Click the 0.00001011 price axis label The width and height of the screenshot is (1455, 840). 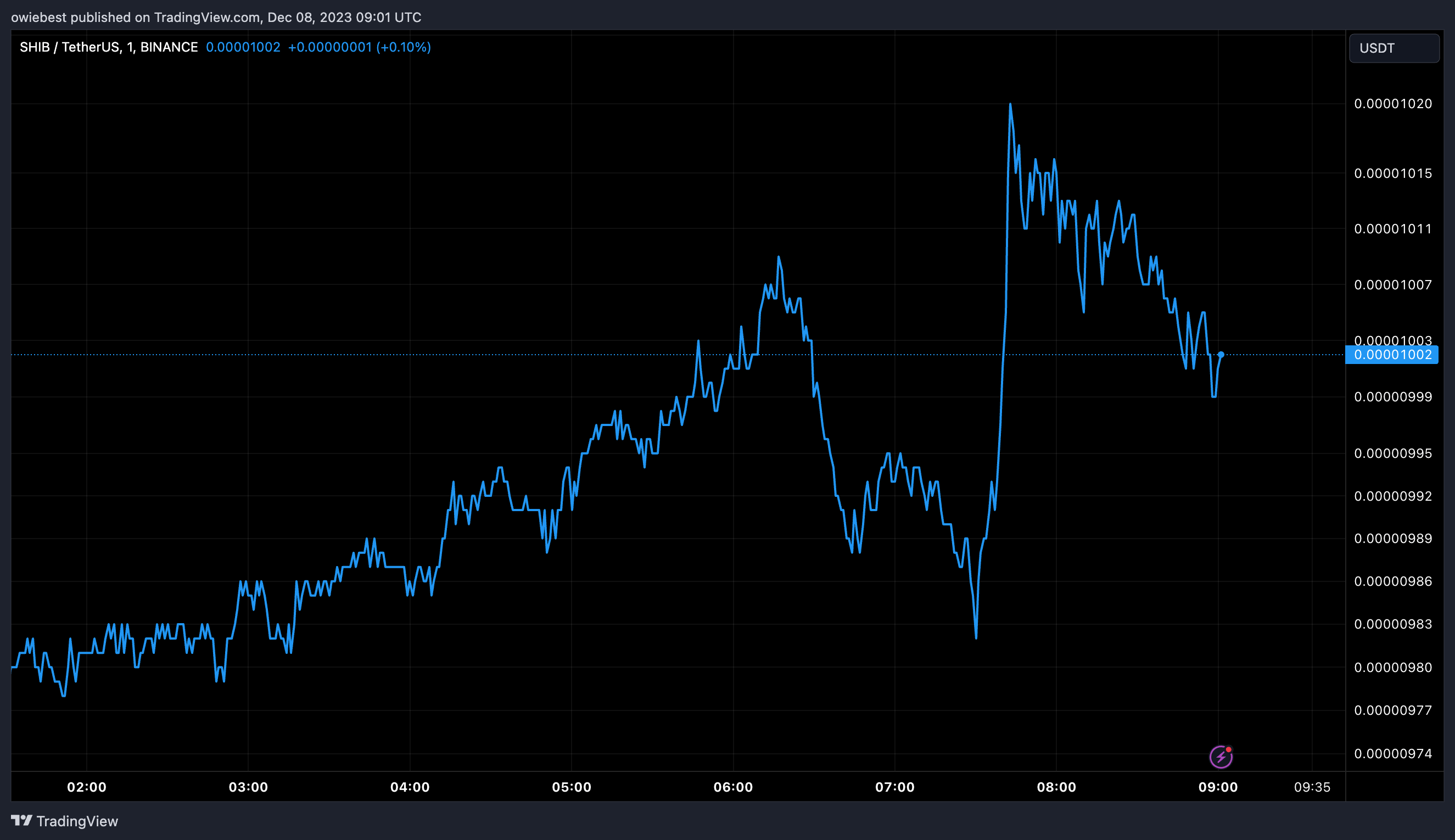[1393, 229]
